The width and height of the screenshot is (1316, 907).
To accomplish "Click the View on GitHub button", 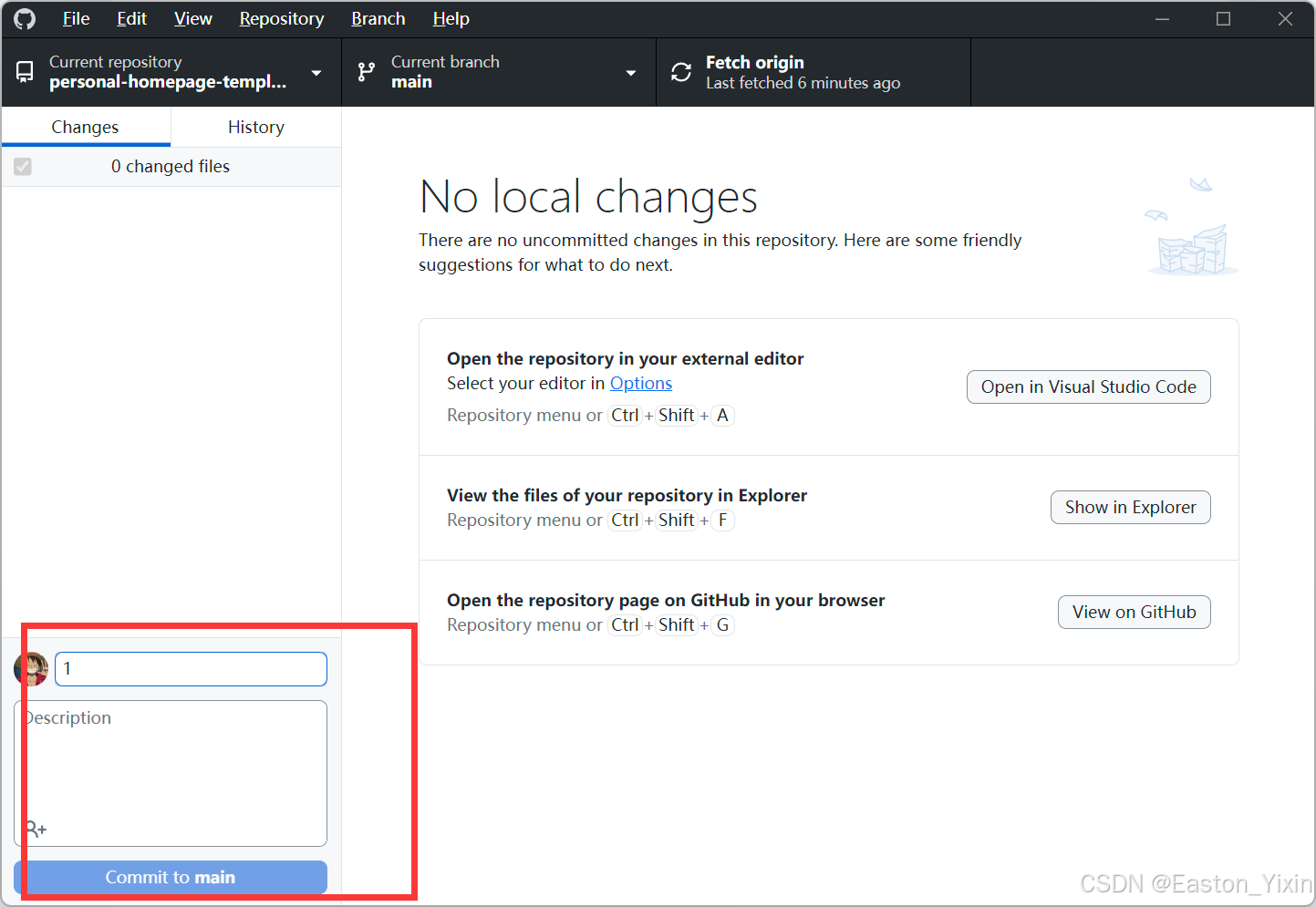I will (x=1134, y=612).
